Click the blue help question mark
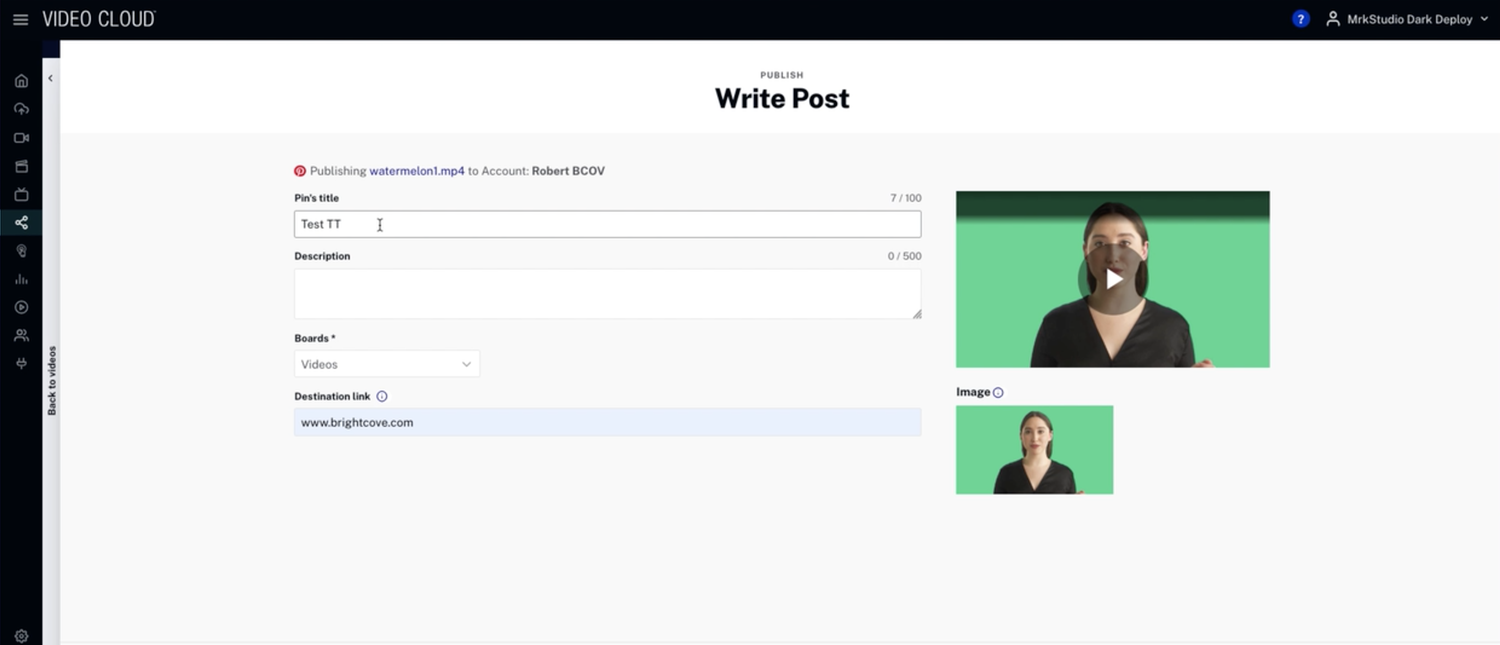This screenshot has height=645, width=1500. click(1301, 19)
